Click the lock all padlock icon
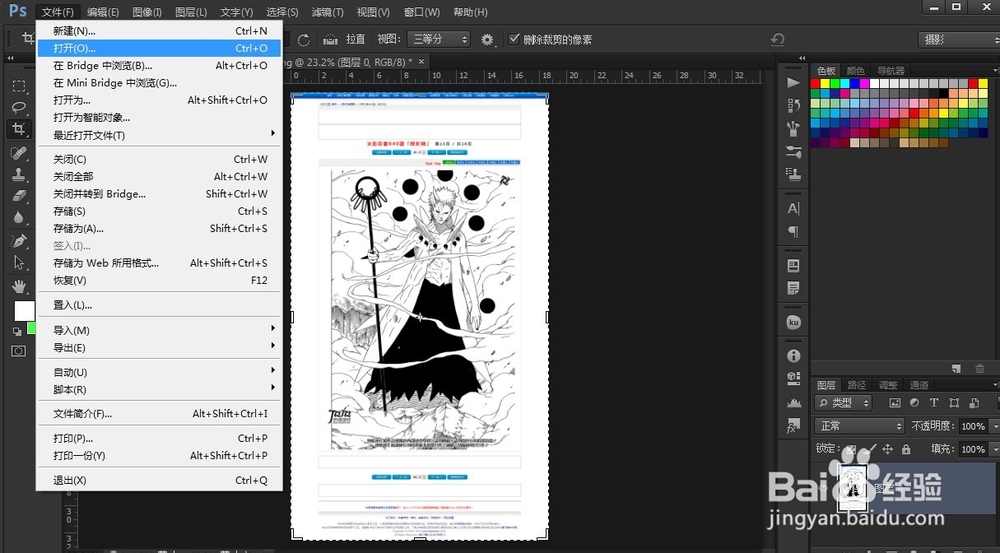This screenshot has height=553, width=1000. pyautogui.click(x=906, y=449)
